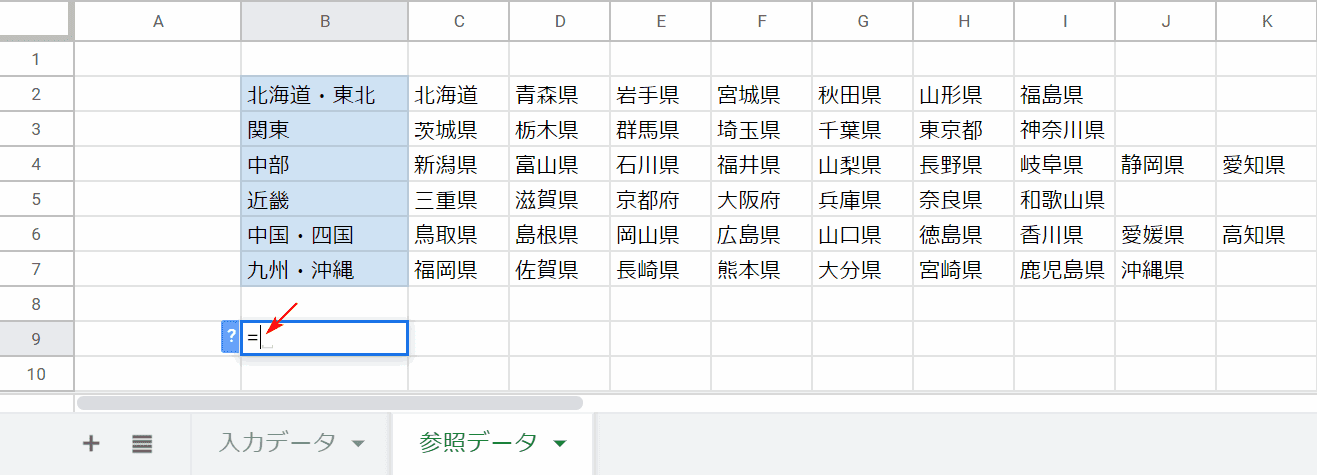The image size is (1317, 475).
Task: Click cell containing 愛知県
Action: [1266, 165]
